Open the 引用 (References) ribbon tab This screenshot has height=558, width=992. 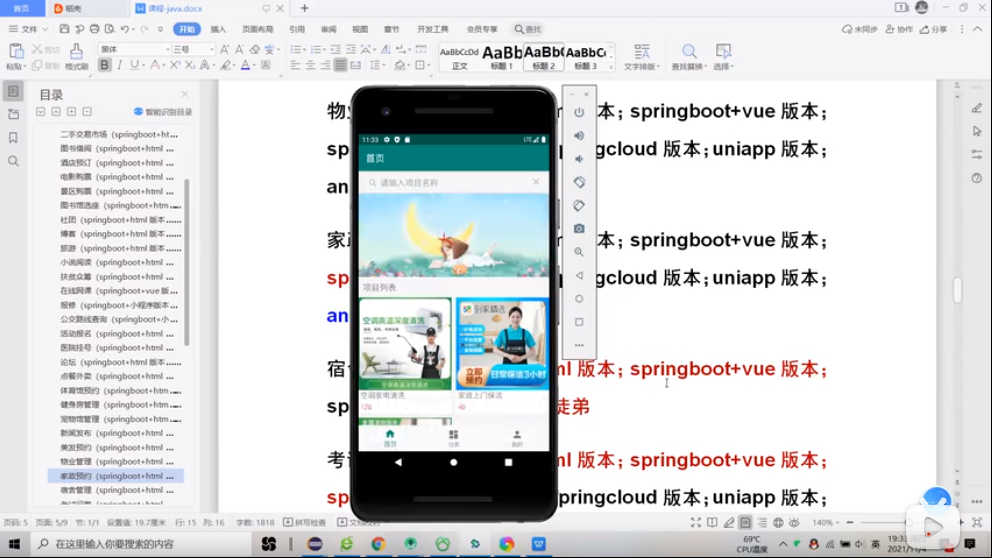coord(297,29)
